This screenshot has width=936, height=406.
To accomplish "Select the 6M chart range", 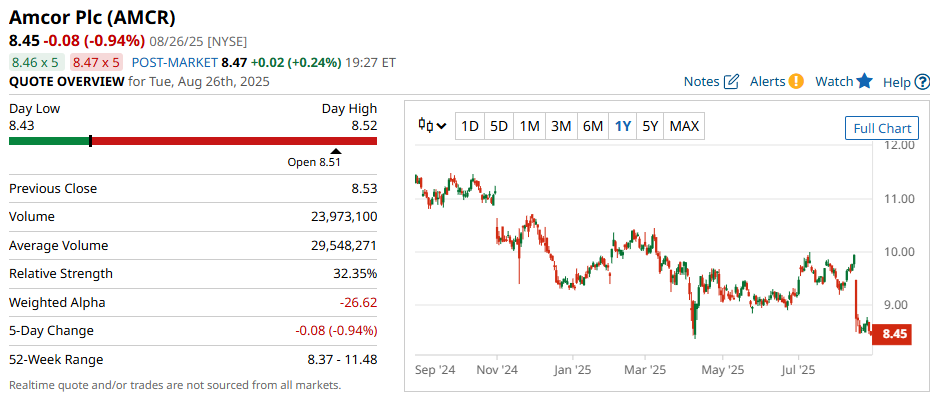I will click(x=593, y=127).
